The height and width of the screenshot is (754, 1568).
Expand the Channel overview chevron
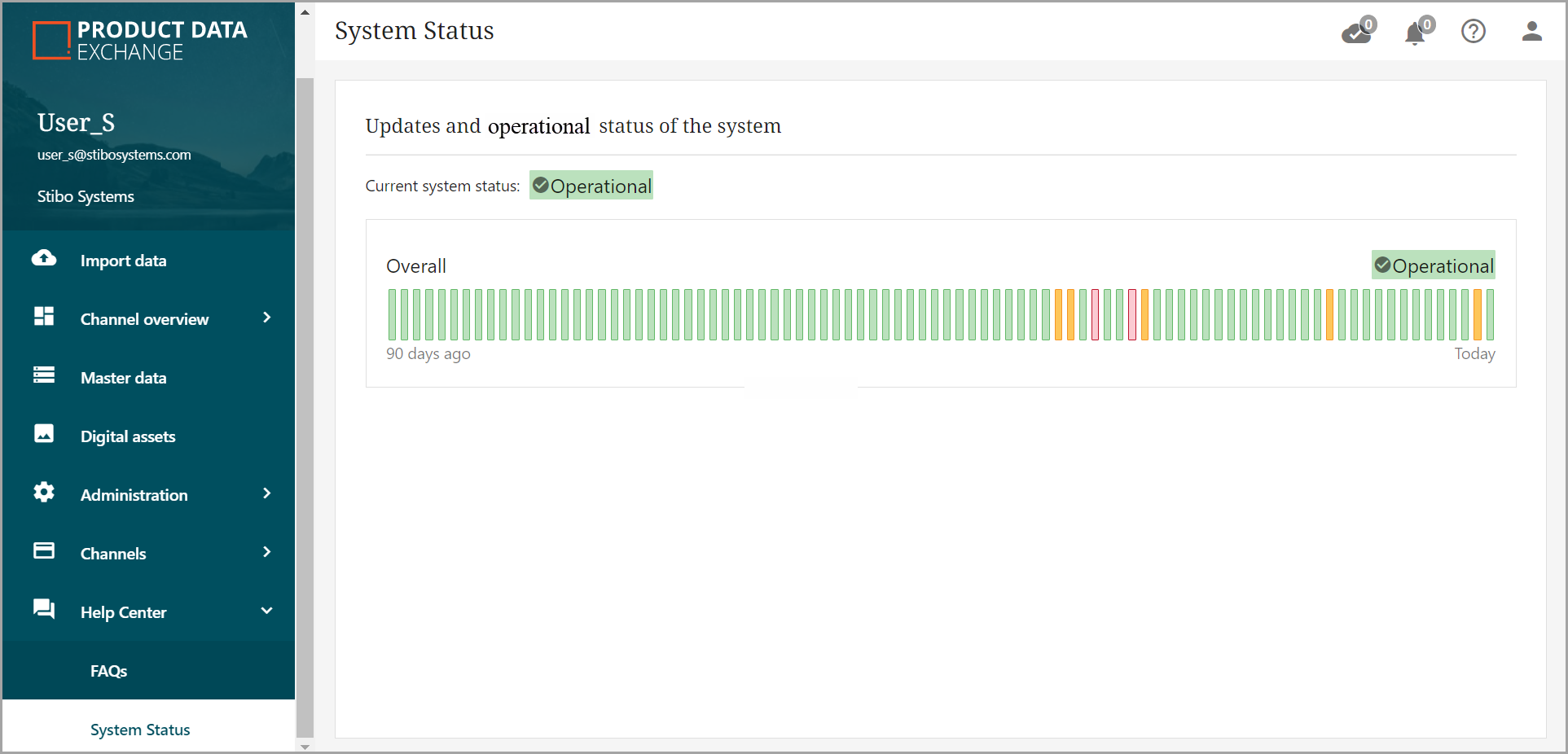pos(266,318)
